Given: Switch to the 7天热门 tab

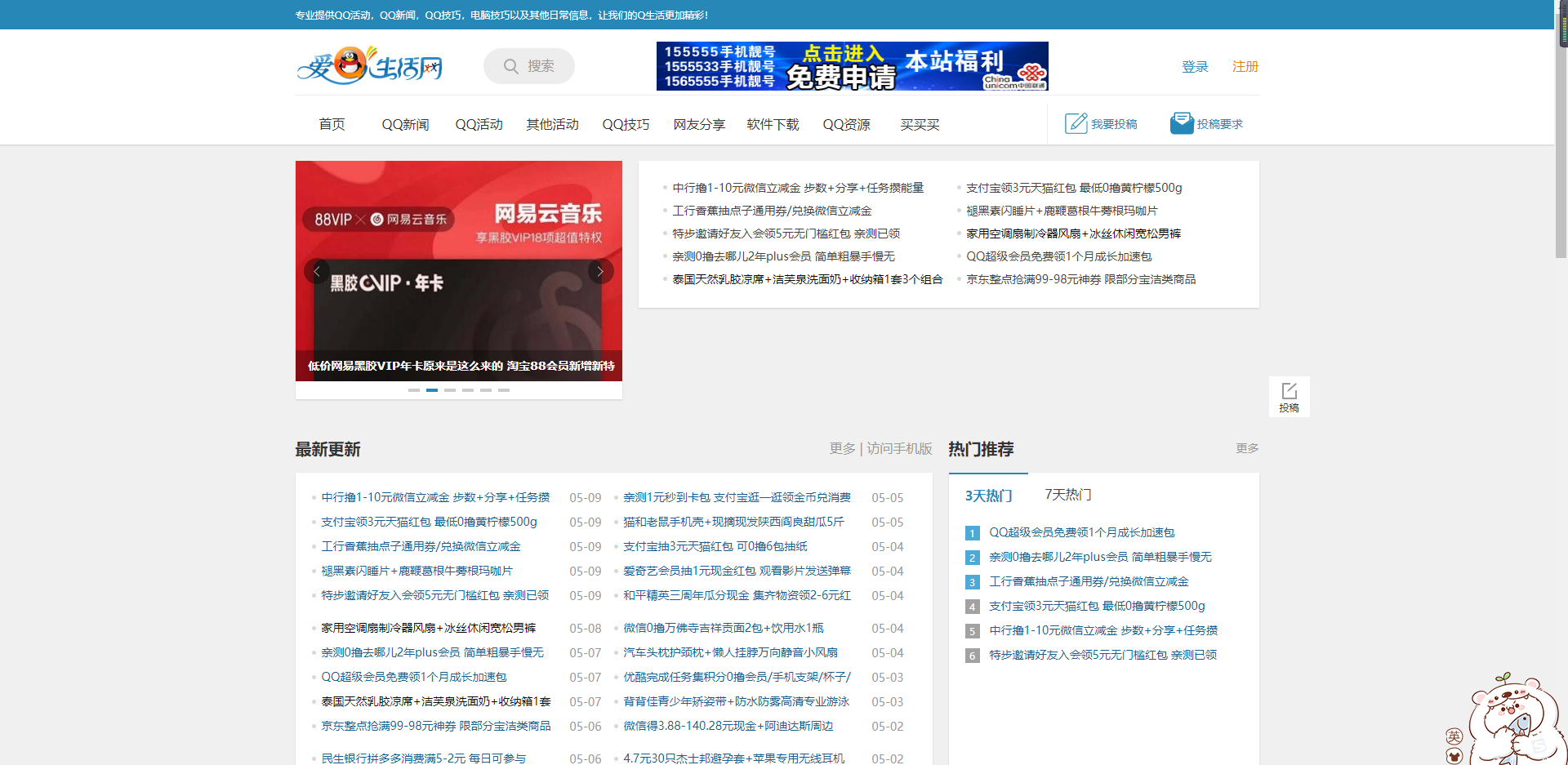Looking at the screenshot, I should tap(1068, 495).
